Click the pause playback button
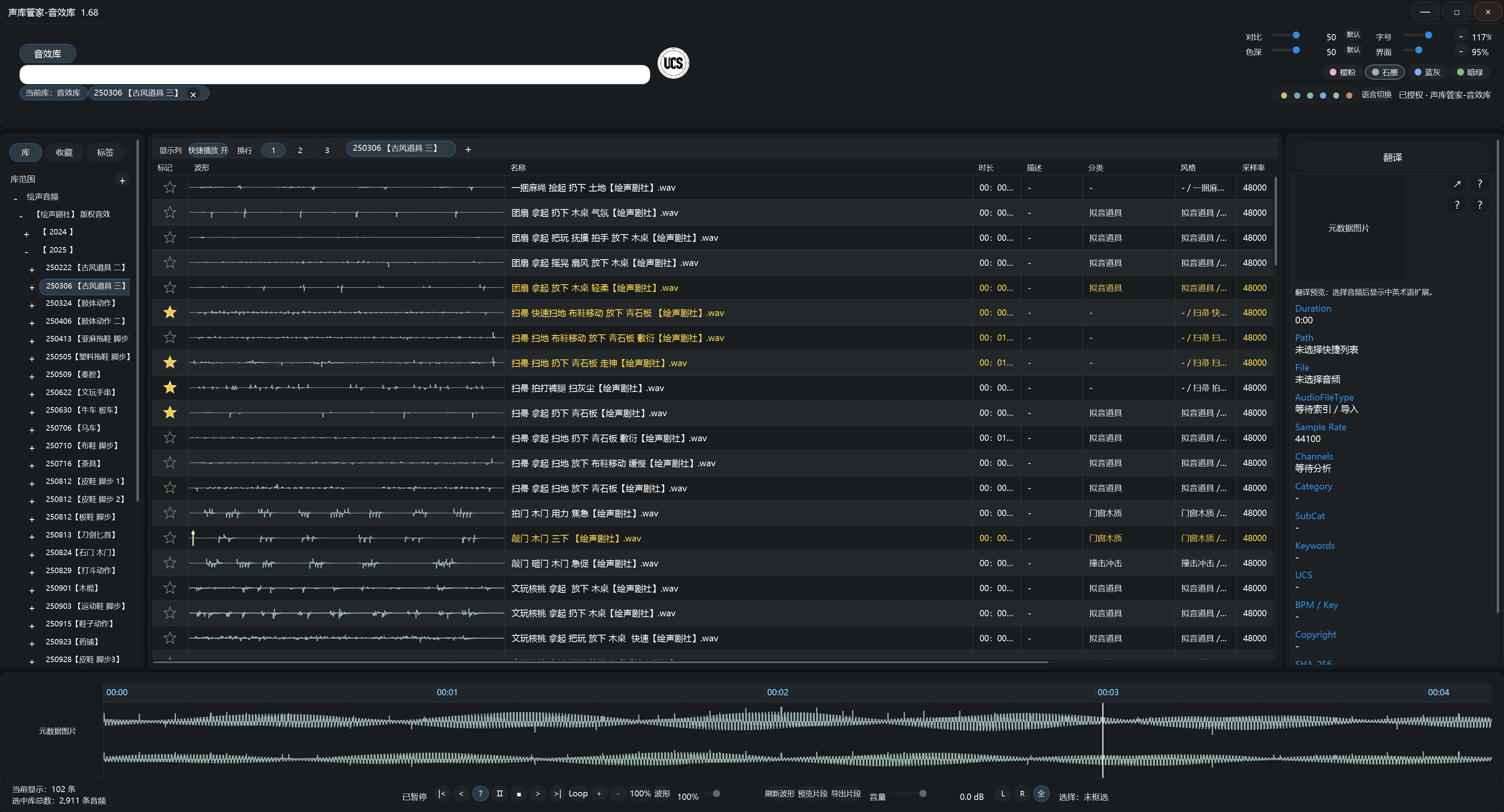This screenshot has height=812, width=1504. 500,794
